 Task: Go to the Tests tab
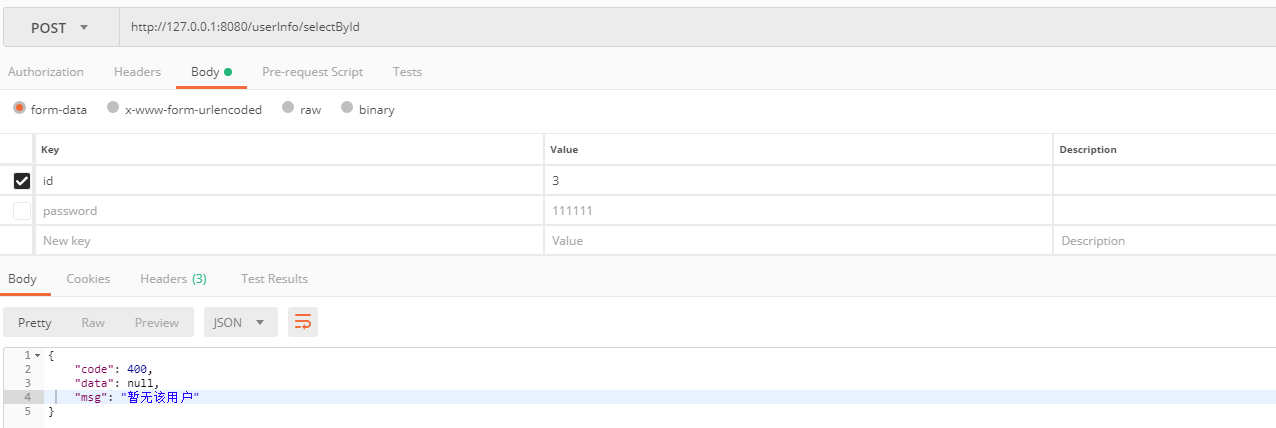pyautogui.click(x=407, y=72)
